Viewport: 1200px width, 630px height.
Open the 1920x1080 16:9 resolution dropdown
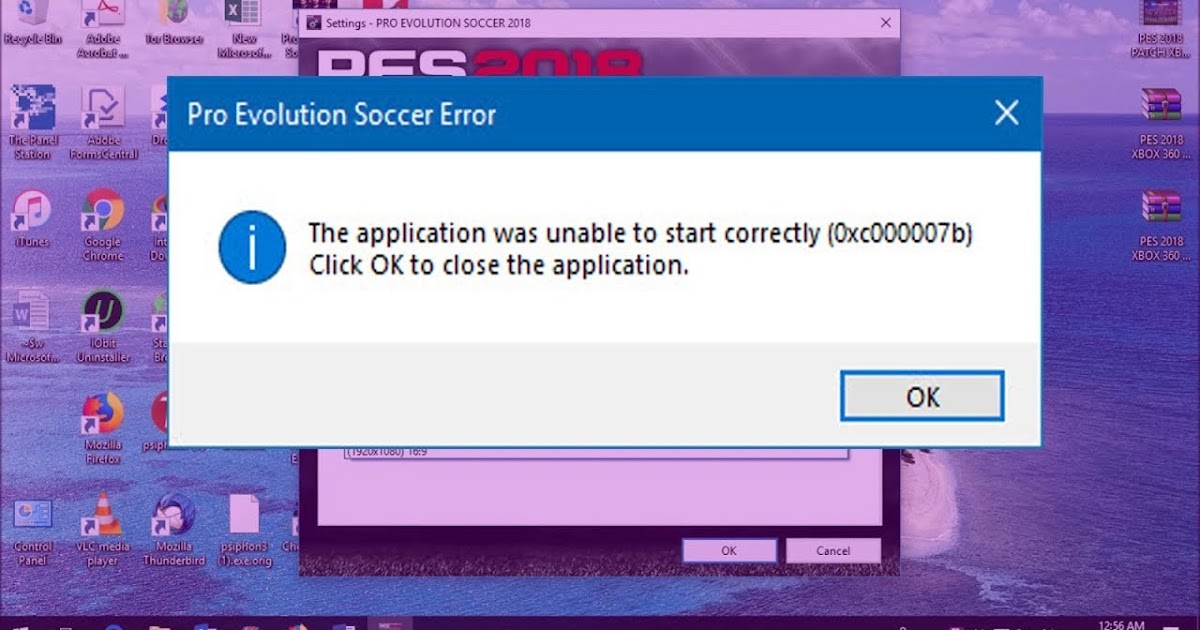596,452
